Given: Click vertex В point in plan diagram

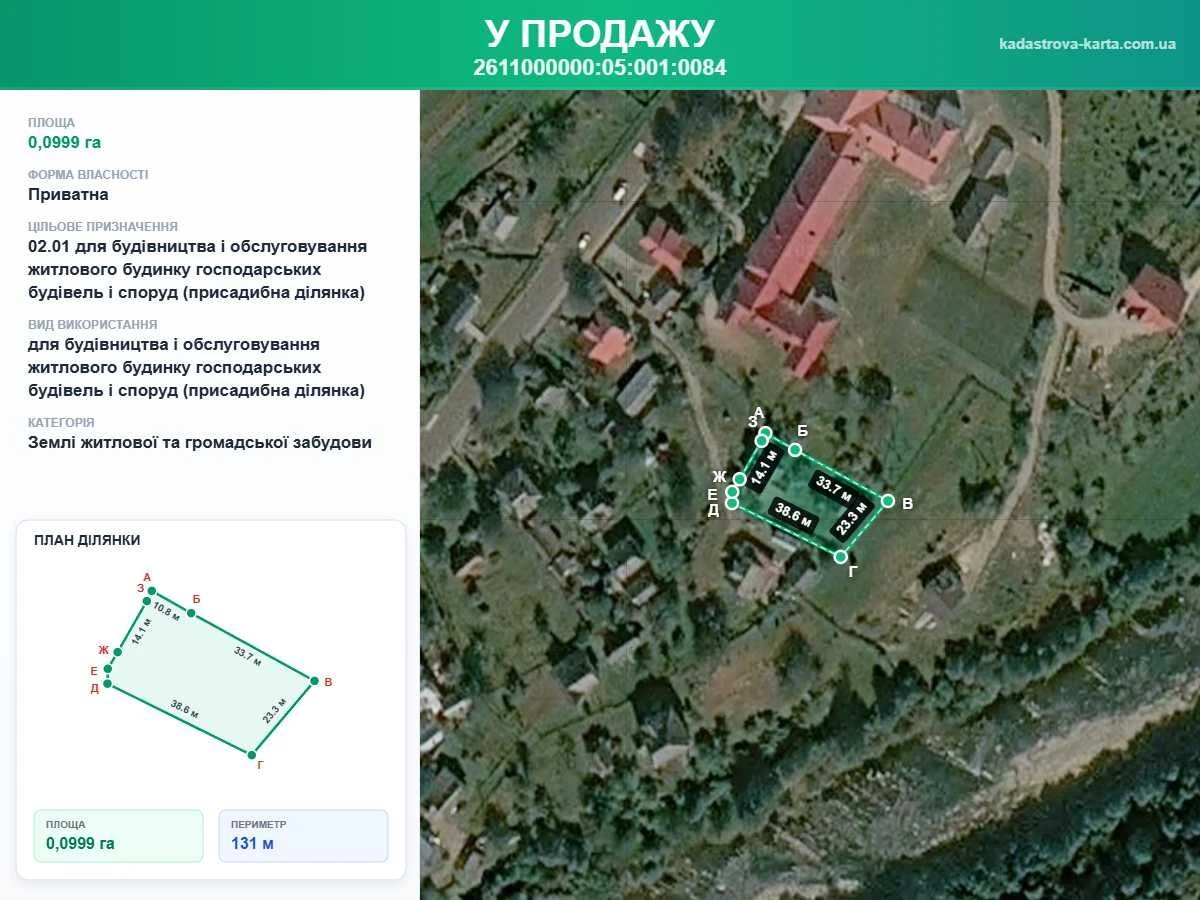Looking at the screenshot, I should [314, 680].
